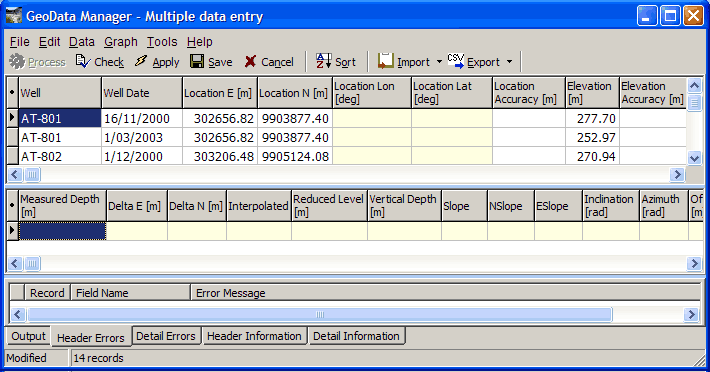The height and width of the screenshot is (372, 710).
Task: Click the Error Message column header
Action: point(445,293)
